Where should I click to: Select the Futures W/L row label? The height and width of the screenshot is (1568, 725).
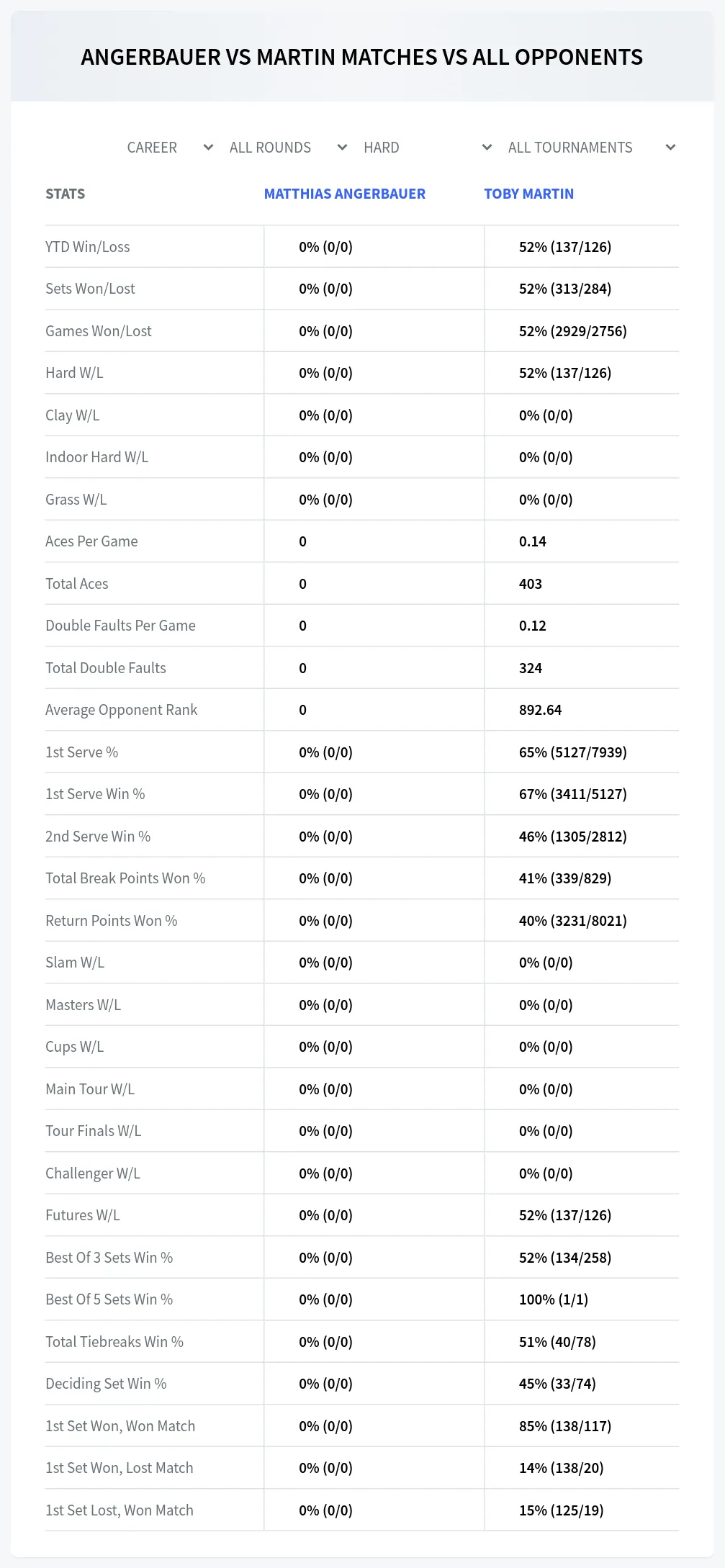point(83,1215)
